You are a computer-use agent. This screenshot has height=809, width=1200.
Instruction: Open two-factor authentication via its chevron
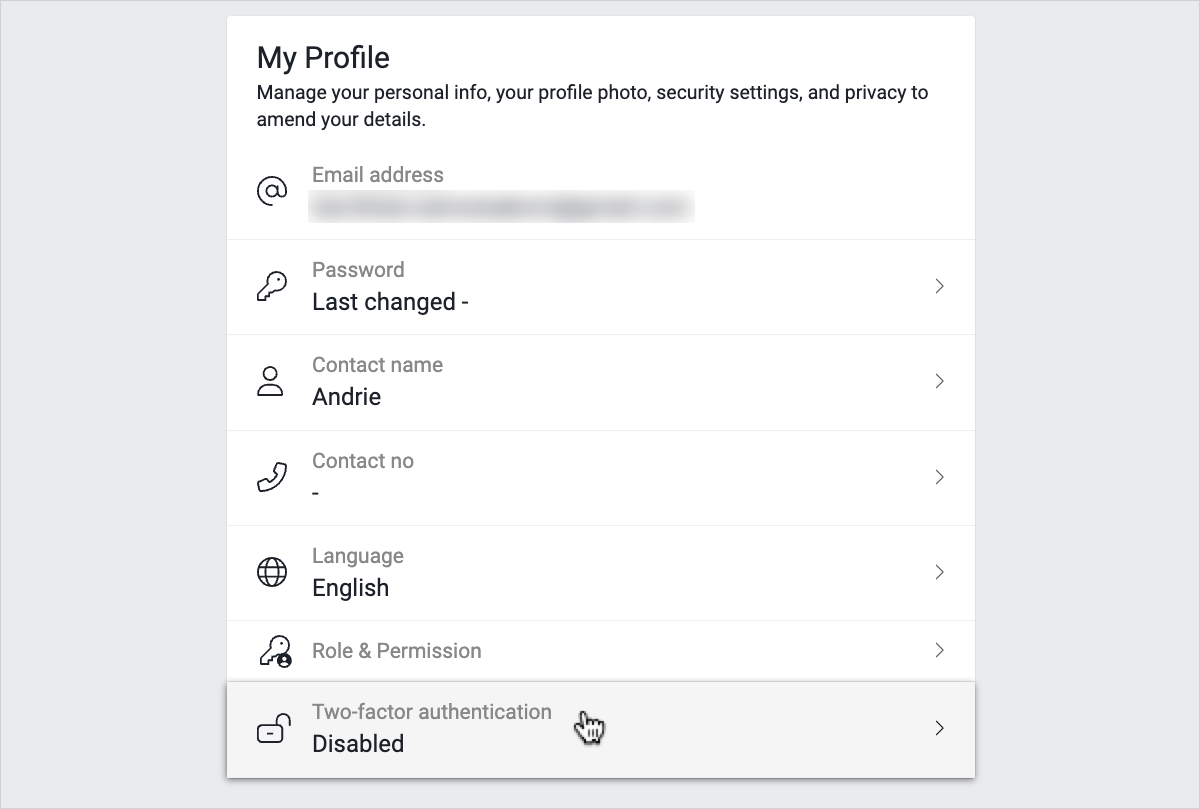[939, 728]
